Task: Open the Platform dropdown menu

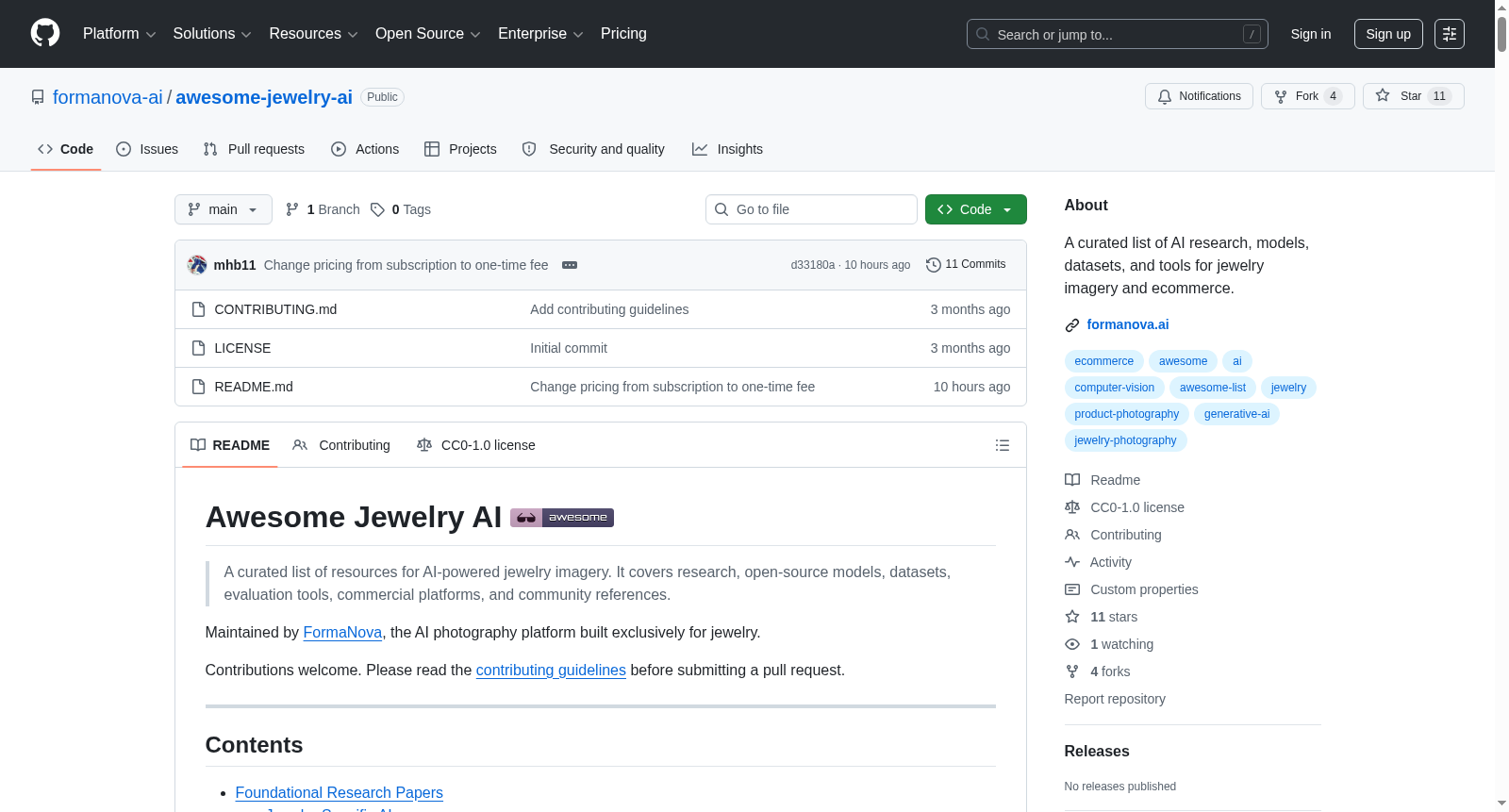Action: coord(120,34)
